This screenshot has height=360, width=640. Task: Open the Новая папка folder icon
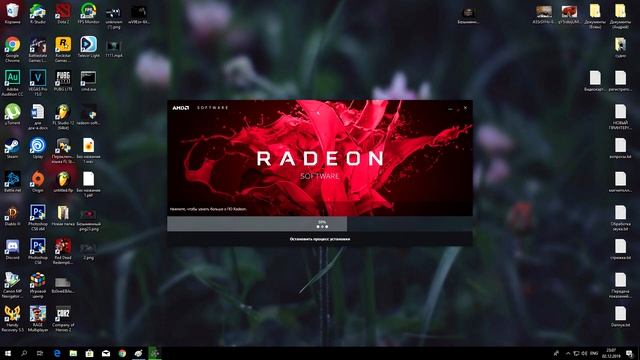63,216
